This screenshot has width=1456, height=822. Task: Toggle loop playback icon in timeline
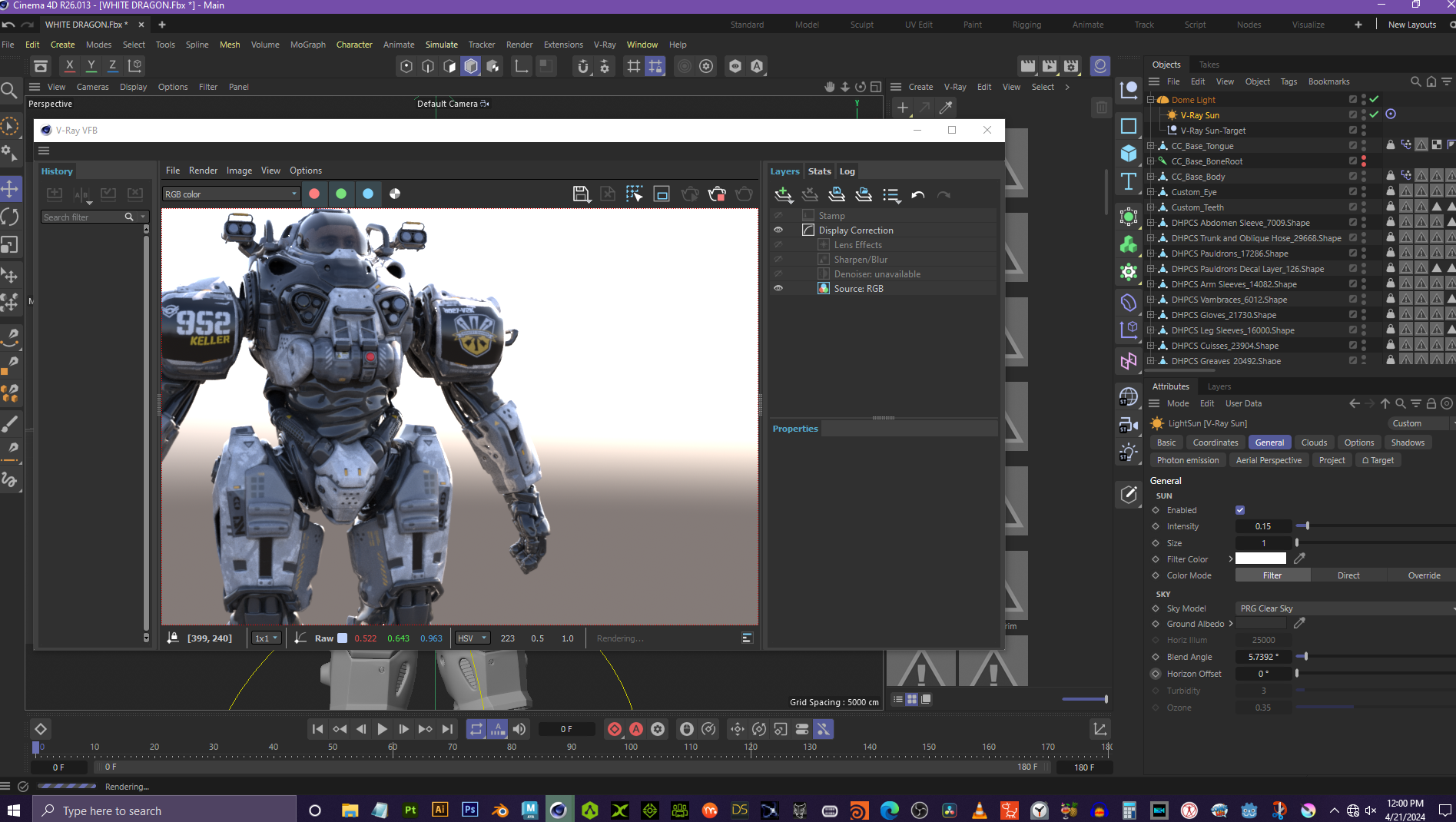pos(476,729)
